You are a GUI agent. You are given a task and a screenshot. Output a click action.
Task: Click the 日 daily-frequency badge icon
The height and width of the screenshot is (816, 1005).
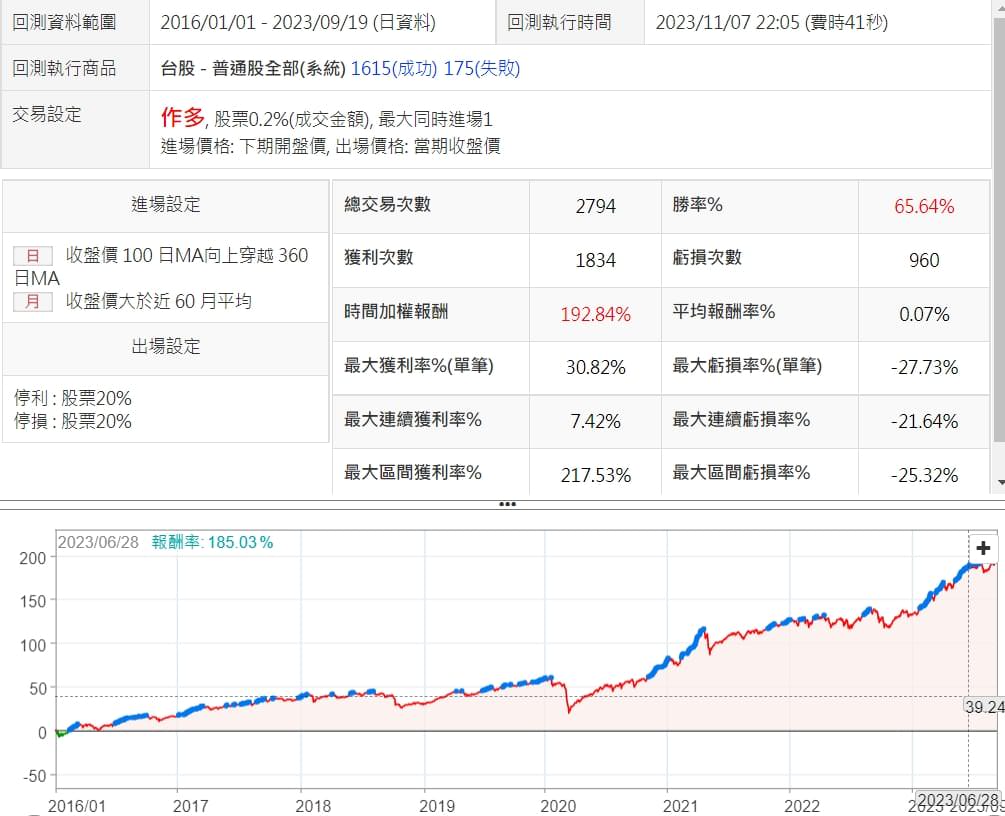tap(33, 256)
